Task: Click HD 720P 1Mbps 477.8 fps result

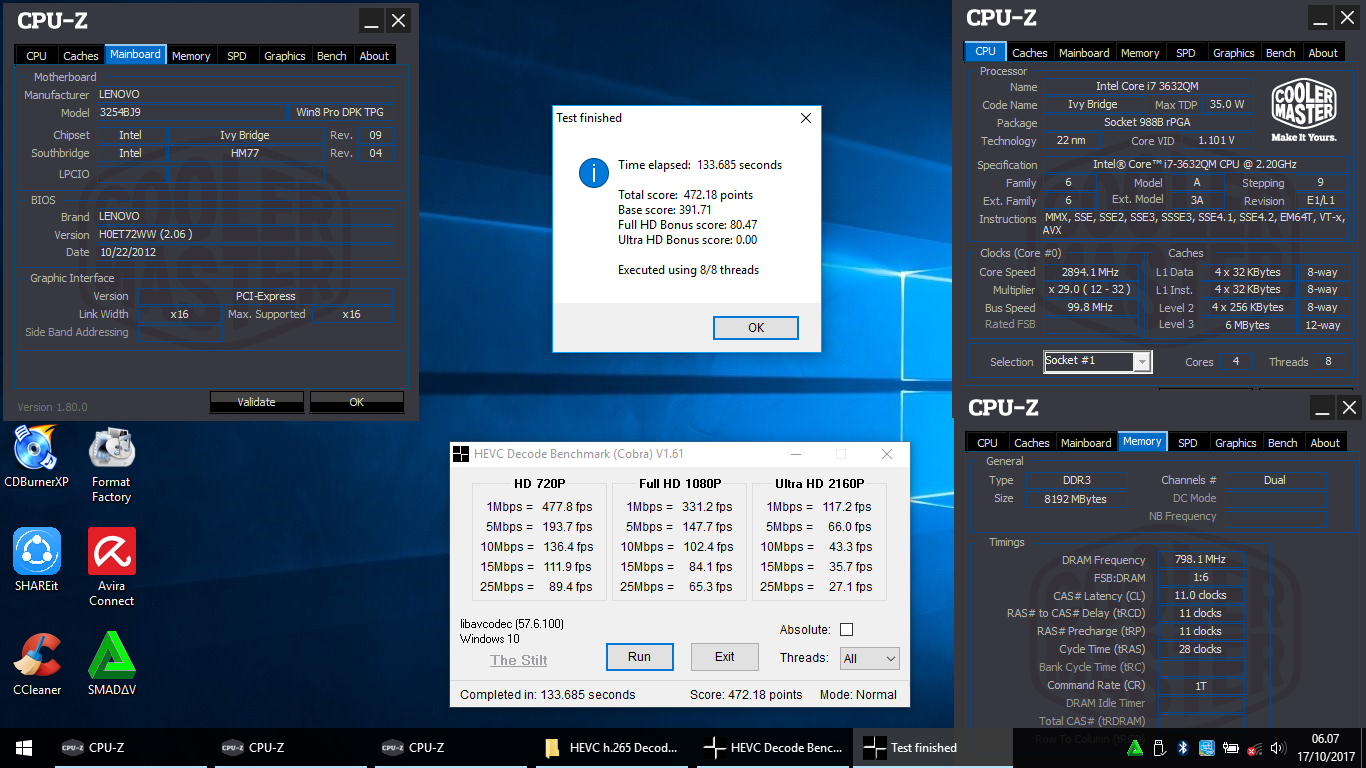Action: (539, 507)
